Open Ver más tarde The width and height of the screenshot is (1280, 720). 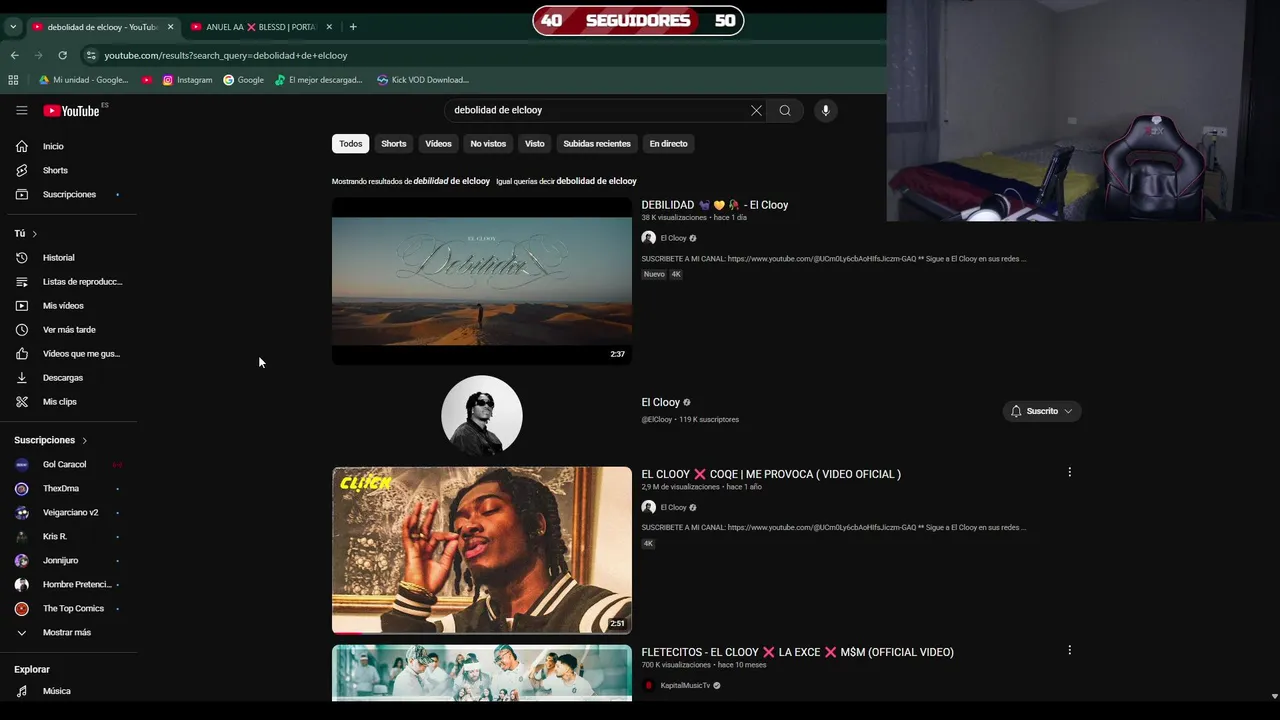pos(68,330)
